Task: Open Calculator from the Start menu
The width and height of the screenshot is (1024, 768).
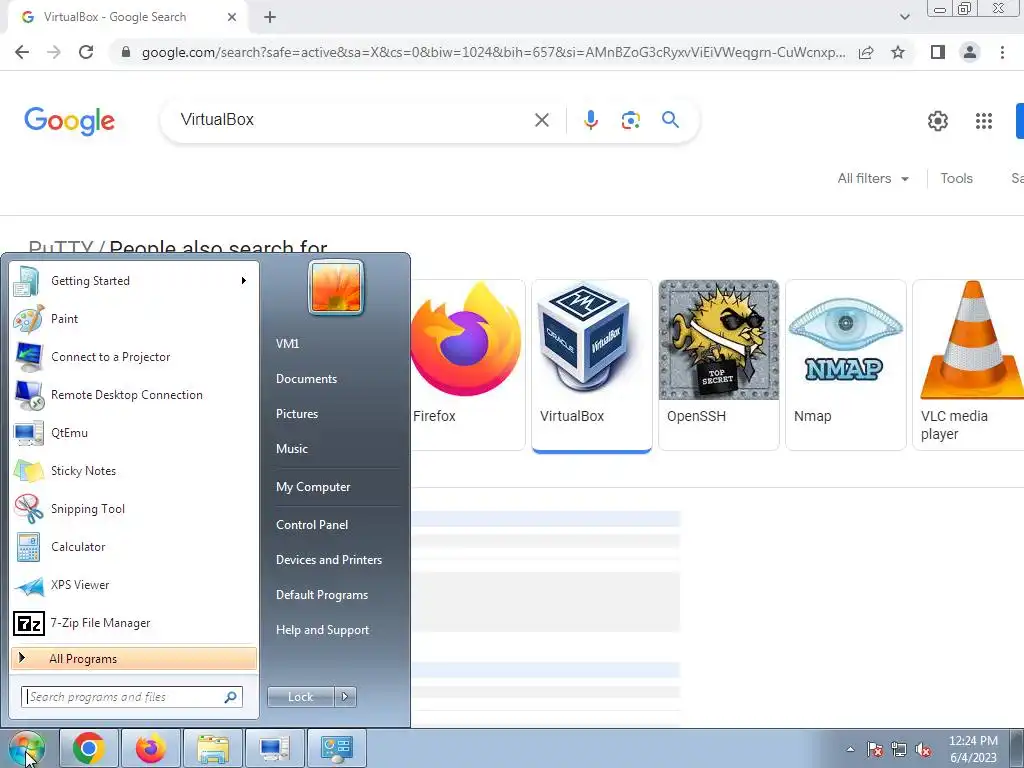Action: click(x=134, y=547)
